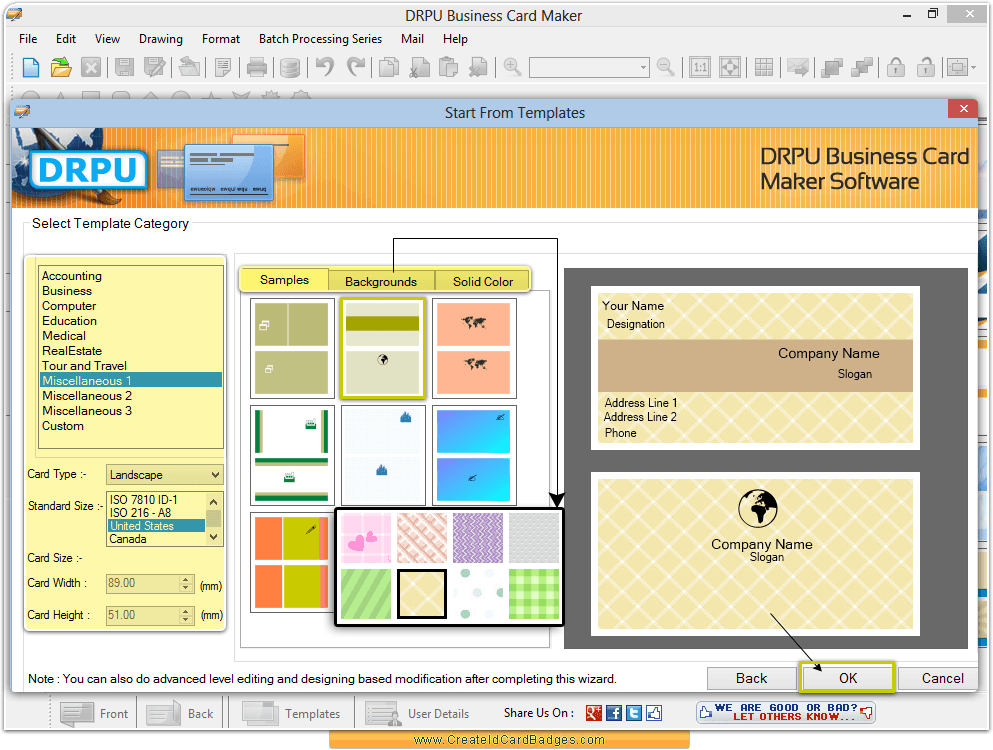Select the olive green sample template thumbnail

(292, 348)
